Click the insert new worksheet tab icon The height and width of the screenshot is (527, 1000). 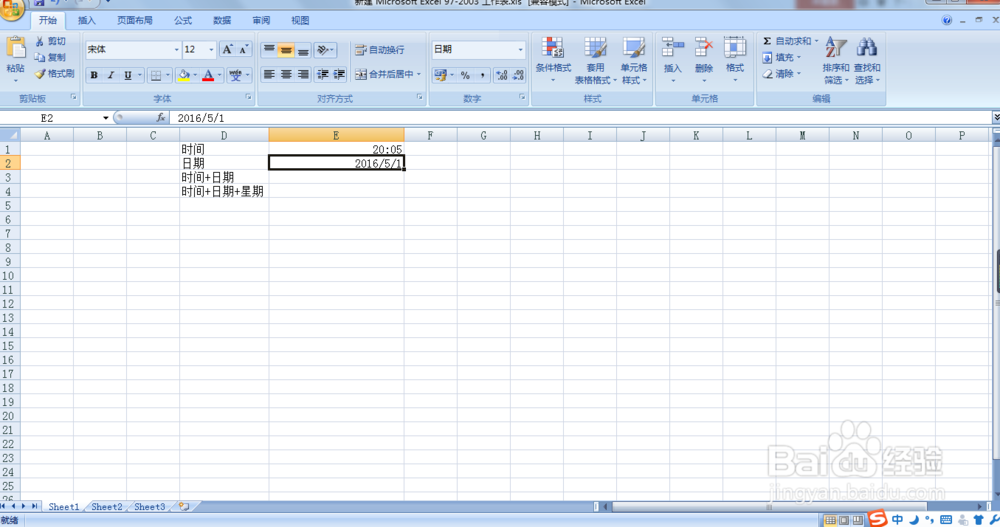(184, 507)
